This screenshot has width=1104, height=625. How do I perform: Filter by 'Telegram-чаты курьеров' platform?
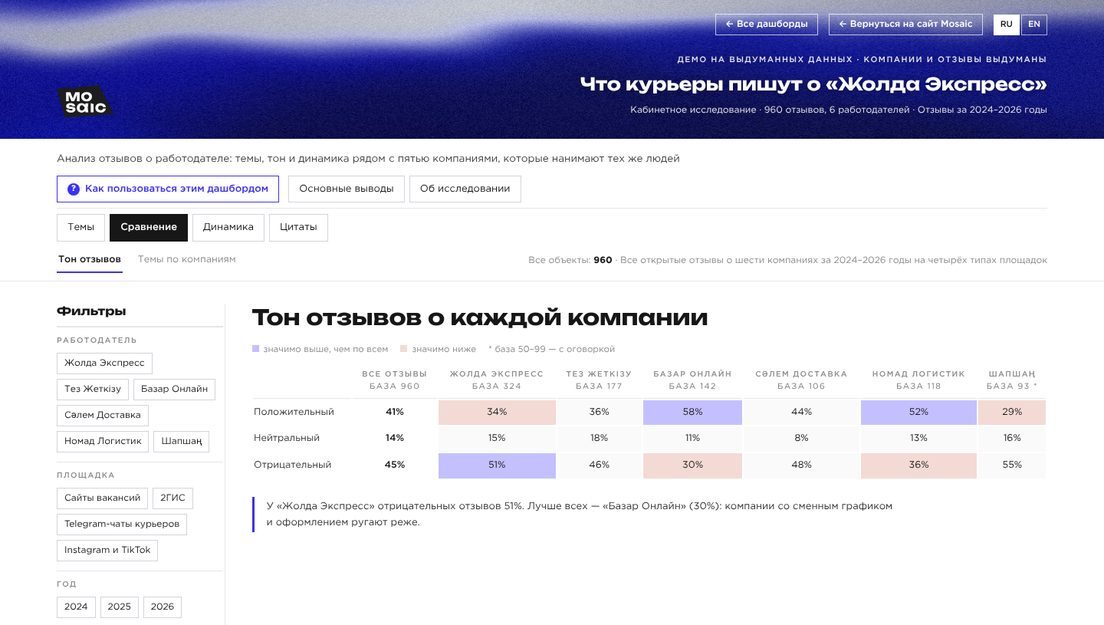point(122,524)
